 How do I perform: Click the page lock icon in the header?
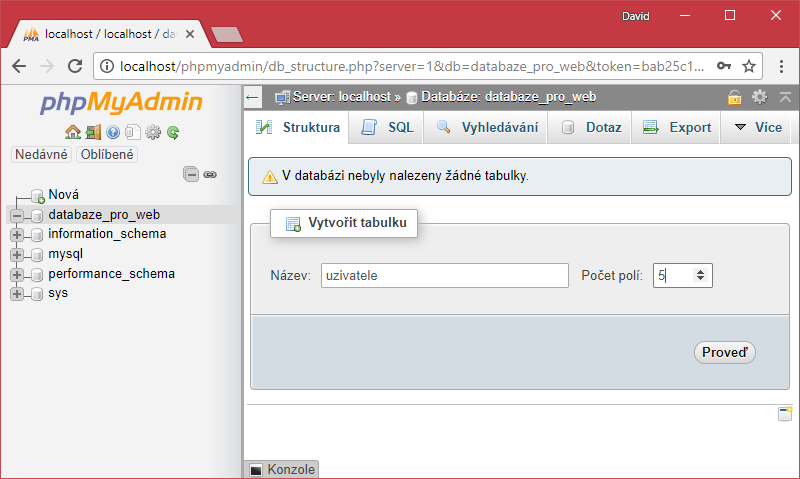coord(734,97)
